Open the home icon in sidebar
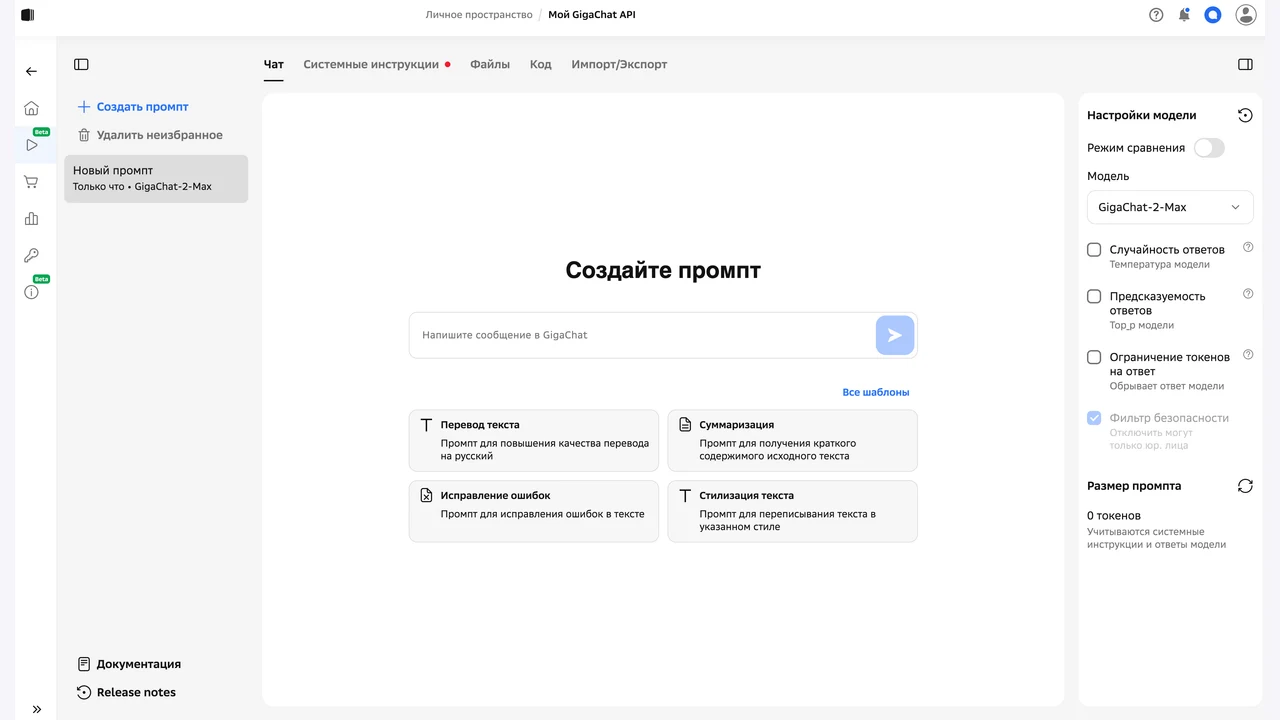The width and height of the screenshot is (1280, 720). tap(31, 108)
